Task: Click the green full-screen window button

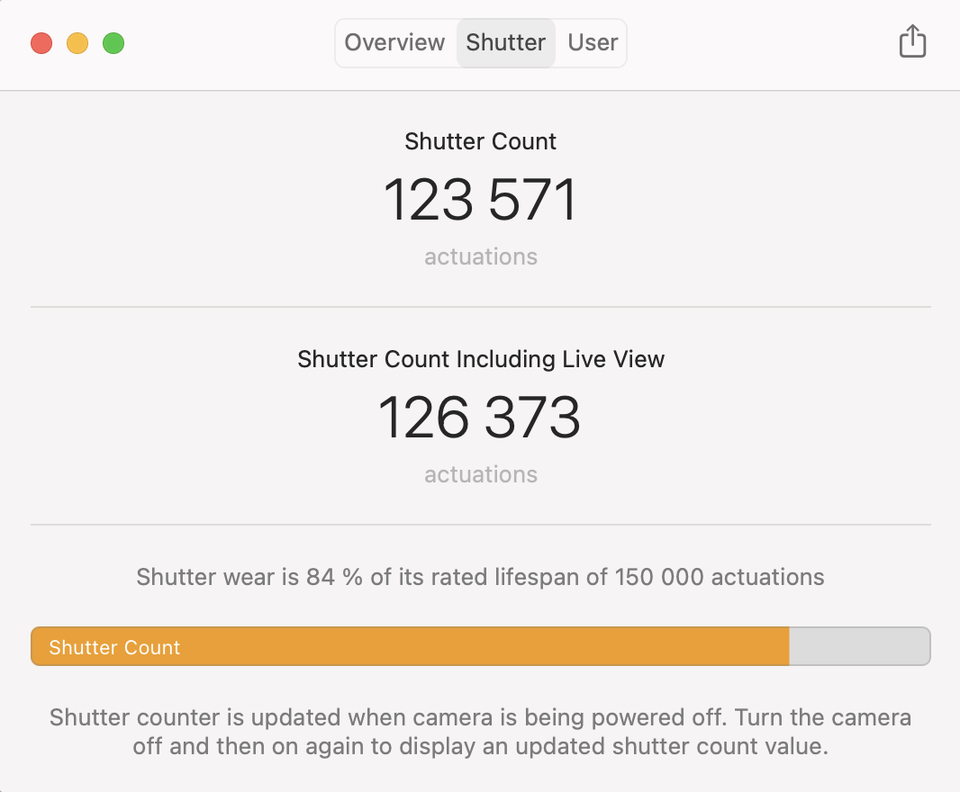Action: (x=114, y=43)
